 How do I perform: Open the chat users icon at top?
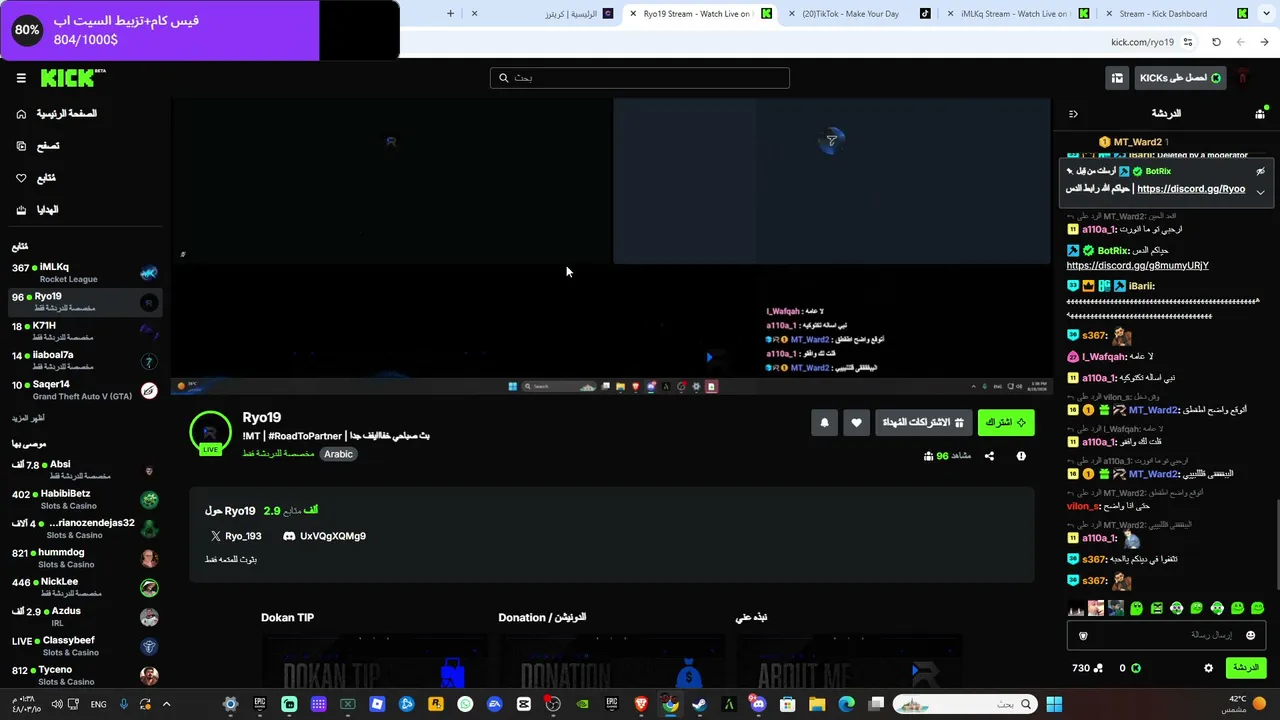[1260, 114]
